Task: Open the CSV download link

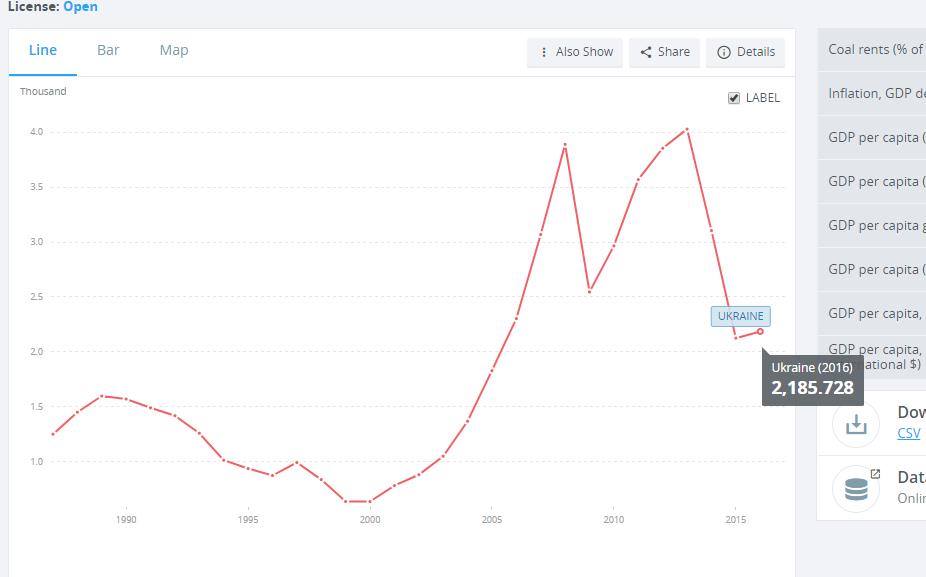Action: 909,433
